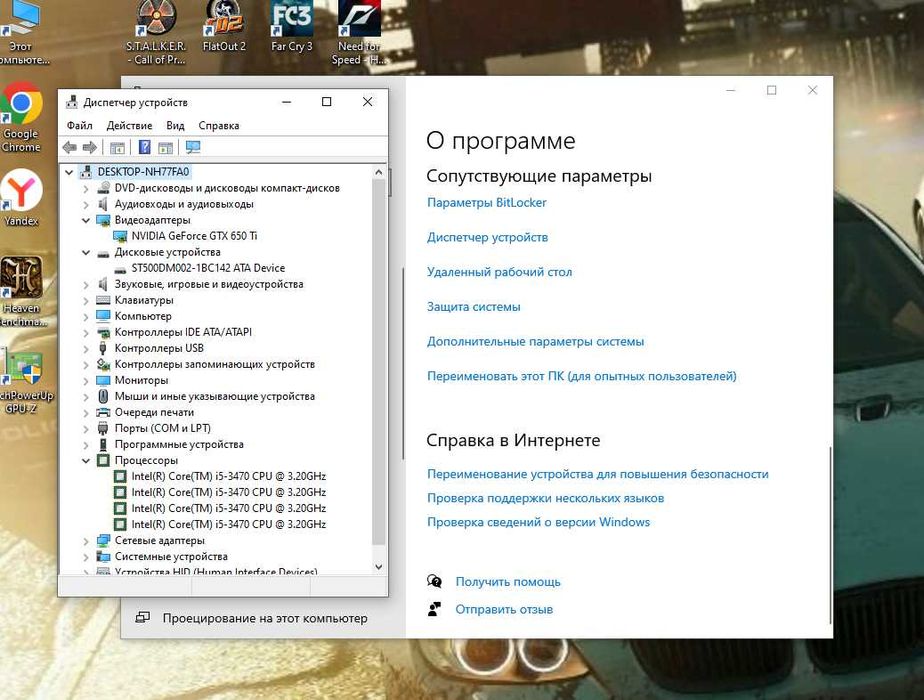Open the FlatOut 2 desktop shortcut
This screenshot has width=924, height=700.
(x=224, y=27)
